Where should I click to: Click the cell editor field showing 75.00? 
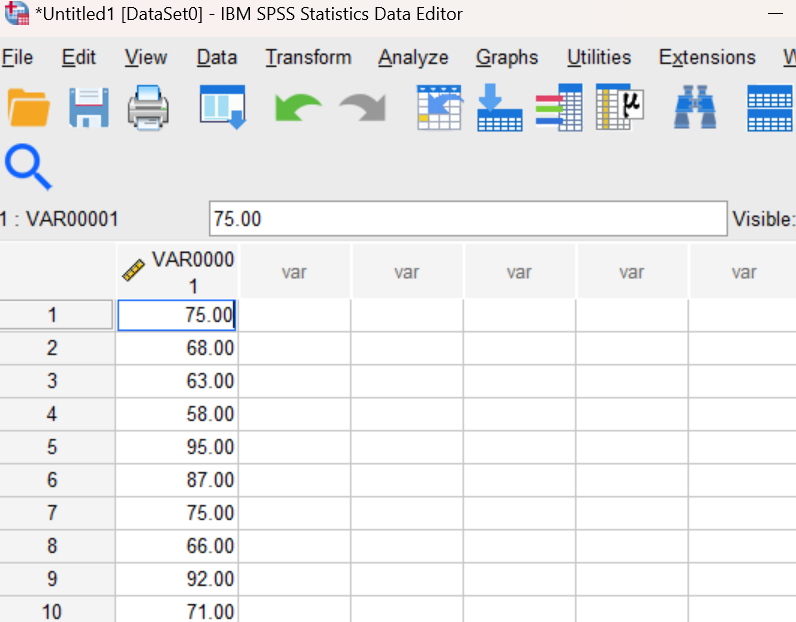click(x=468, y=219)
